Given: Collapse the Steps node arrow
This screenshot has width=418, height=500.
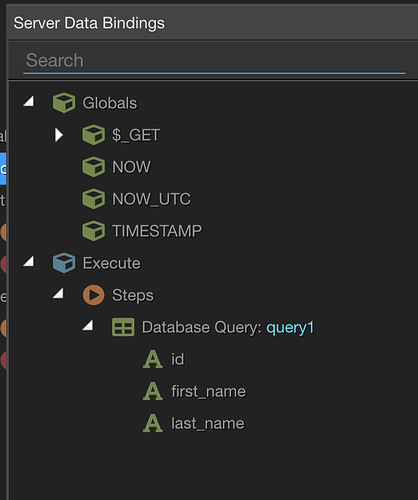Looking at the screenshot, I should (58, 293).
